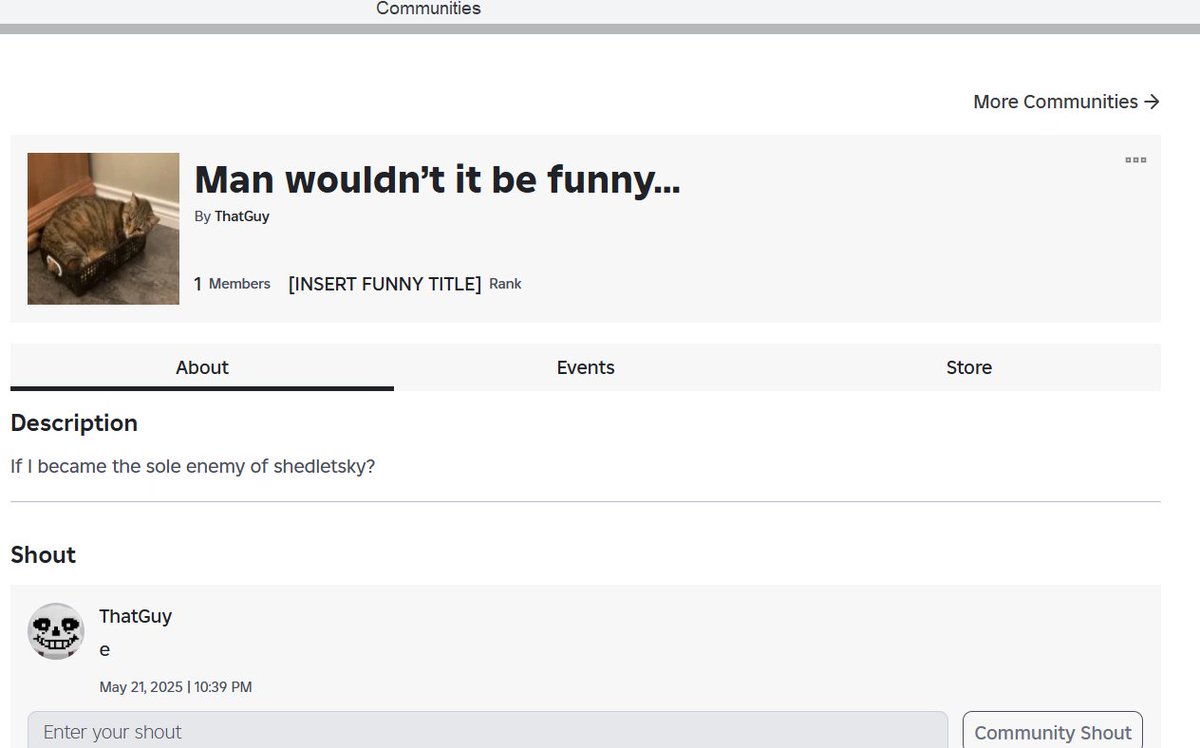Click the Shout section heading
The width and height of the screenshot is (1200, 748).
coord(43,555)
